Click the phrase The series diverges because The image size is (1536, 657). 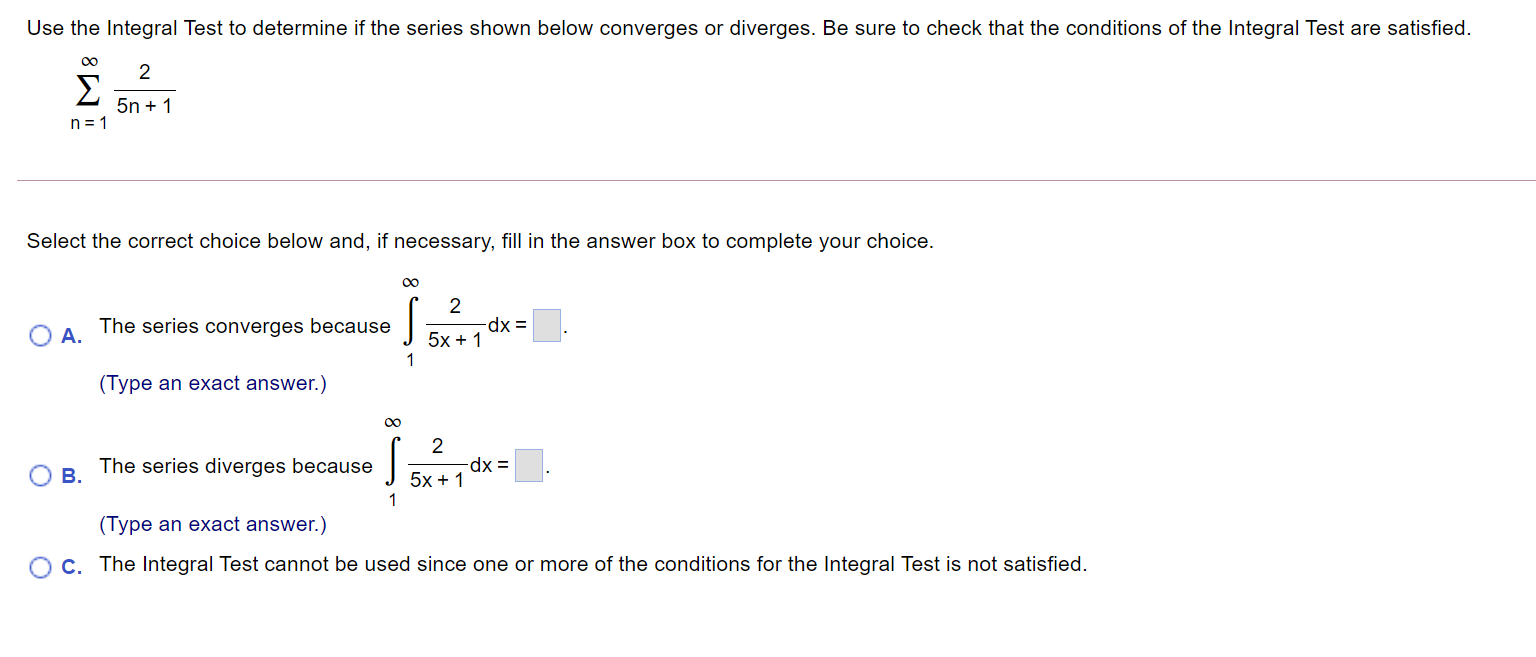pos(236,466)
